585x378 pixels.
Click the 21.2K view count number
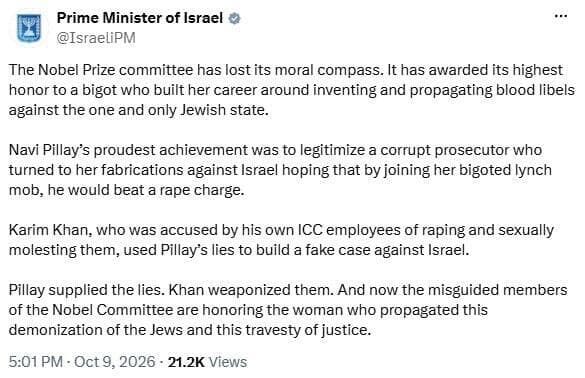pyautogui.click(x=186, y=362)
